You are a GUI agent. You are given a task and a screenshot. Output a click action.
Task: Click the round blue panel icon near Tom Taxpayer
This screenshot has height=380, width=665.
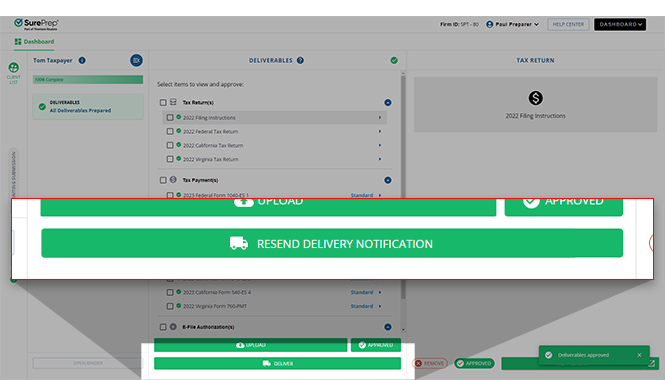click(136, 60)
